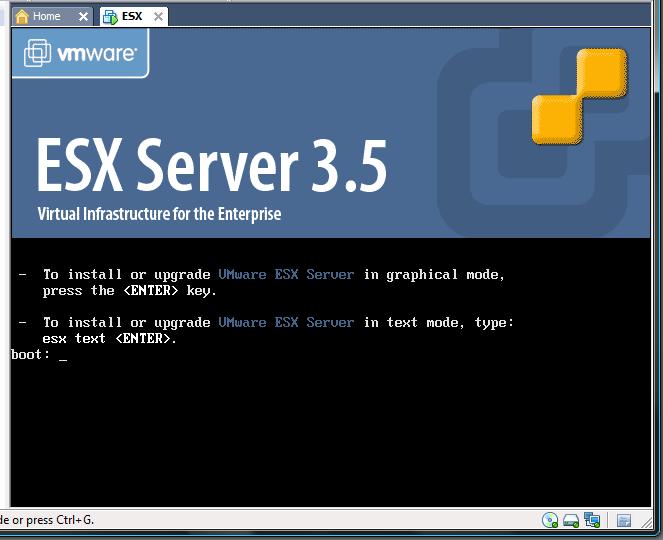Click the window resize grip corner
This screenshot has width=663, height=540.
tap(647, 522)
